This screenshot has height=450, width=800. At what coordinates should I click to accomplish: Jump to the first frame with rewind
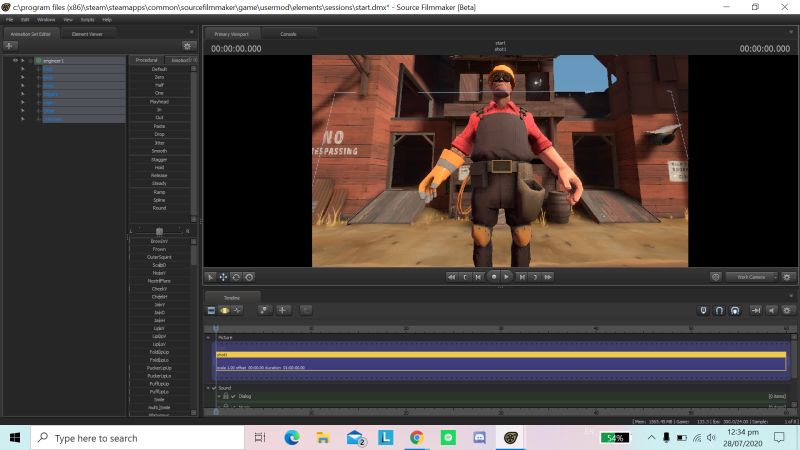(452, 277)
